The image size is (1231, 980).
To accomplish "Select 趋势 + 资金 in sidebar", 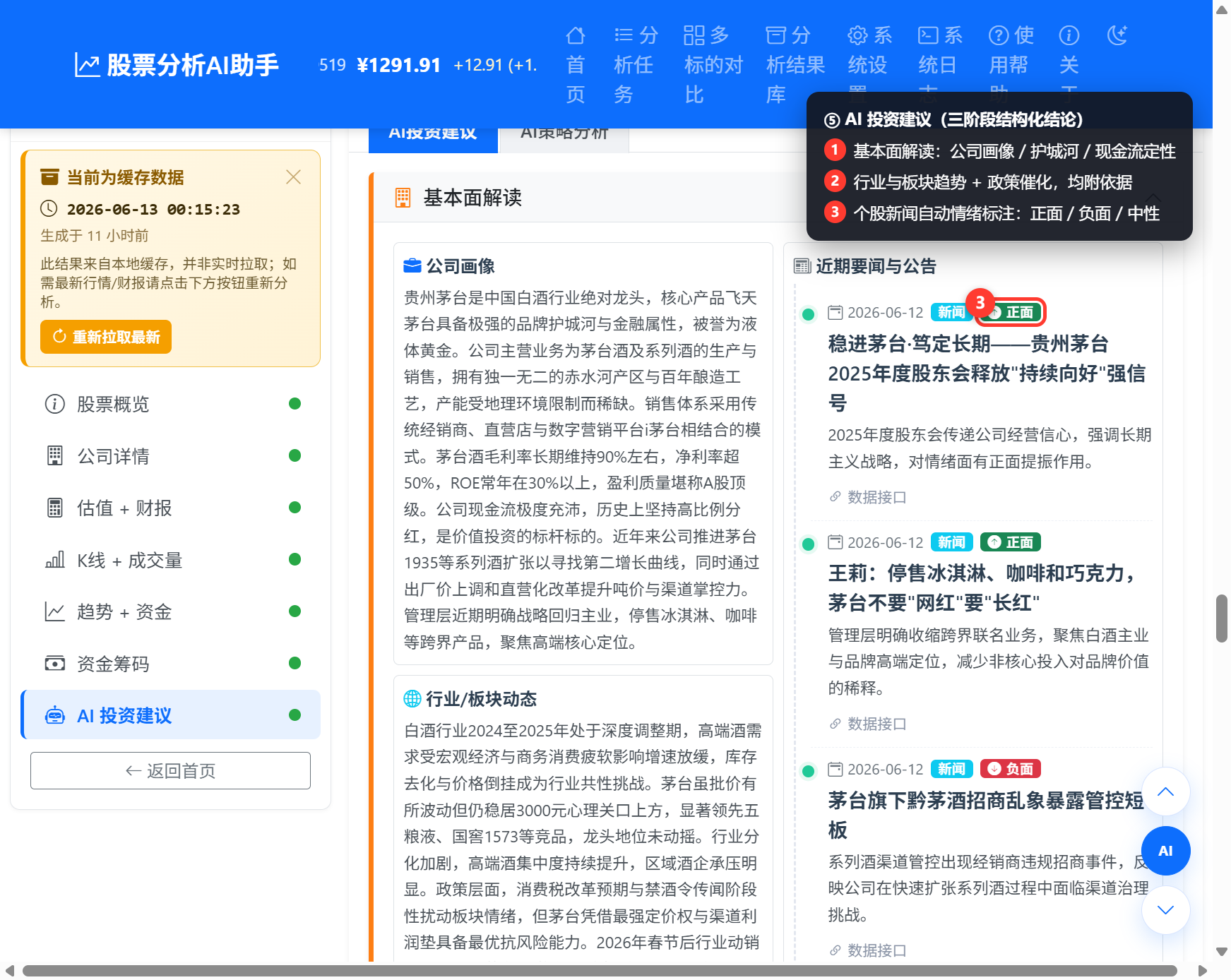I will [x=171, y=611].
